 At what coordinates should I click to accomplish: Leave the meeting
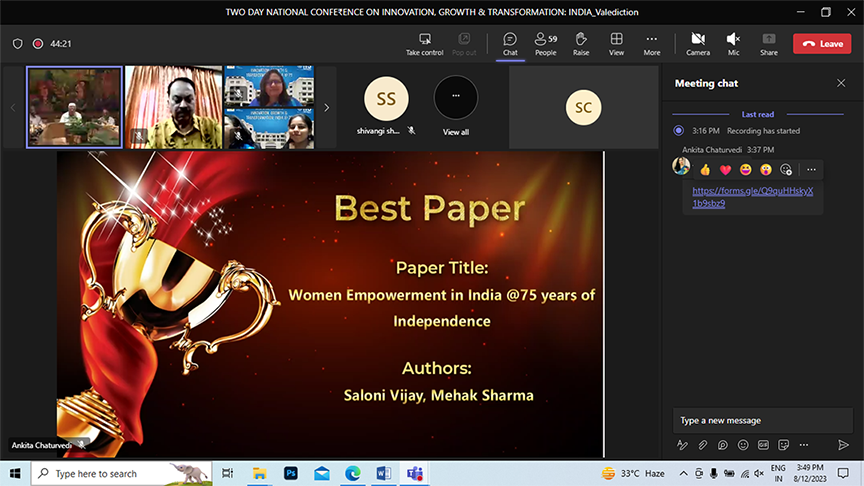(822, 44)
